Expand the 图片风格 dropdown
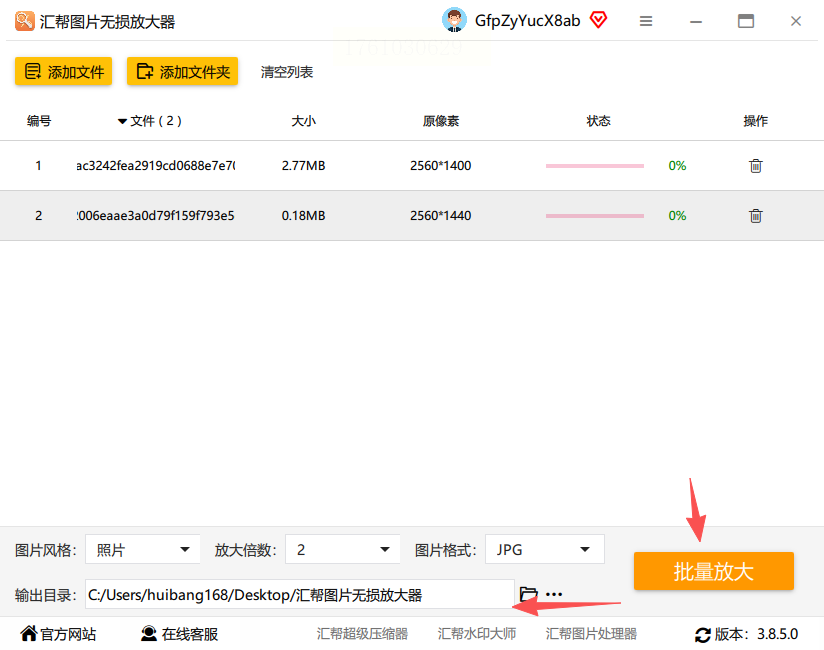This screenshot has width=824, height=650. click(142, 550)
